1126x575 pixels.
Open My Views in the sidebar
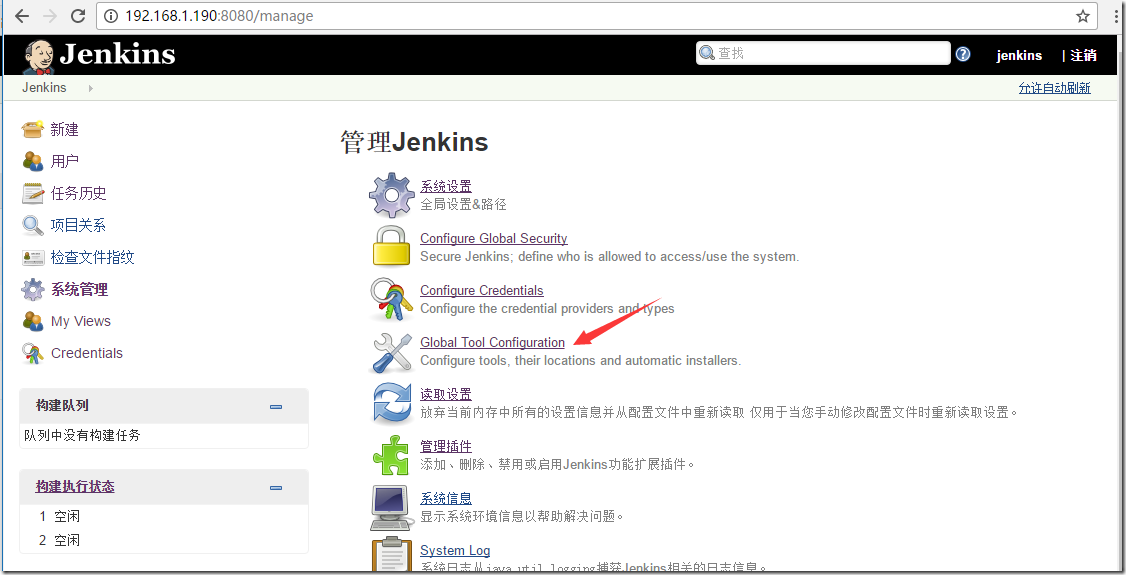[80, 321]
